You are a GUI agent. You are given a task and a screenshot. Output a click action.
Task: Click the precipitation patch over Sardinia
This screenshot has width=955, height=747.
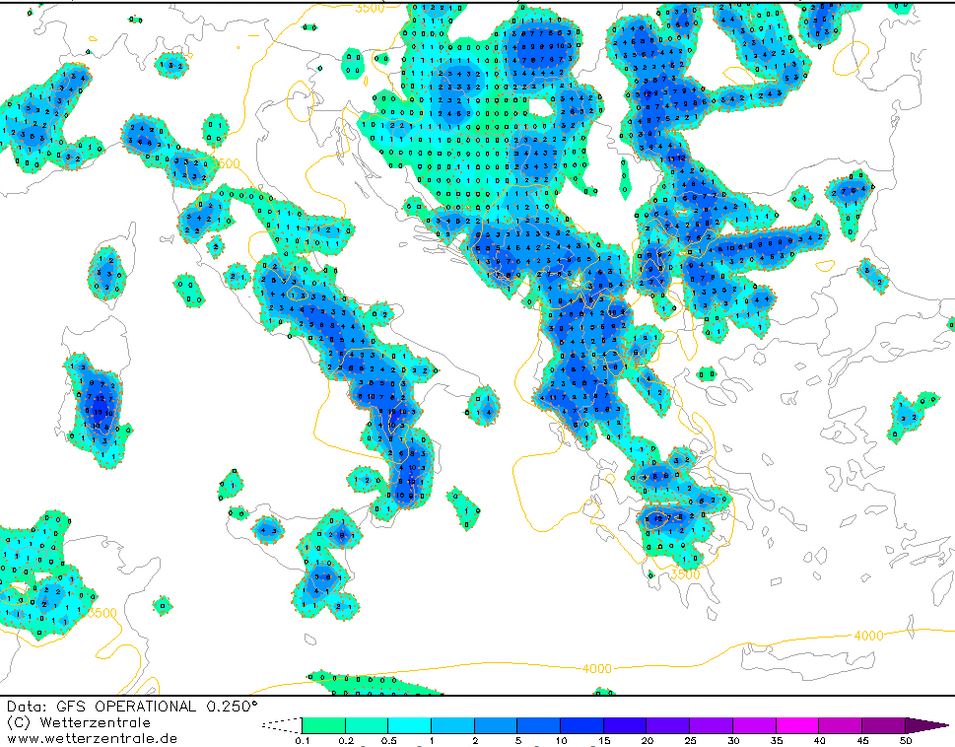98,410
